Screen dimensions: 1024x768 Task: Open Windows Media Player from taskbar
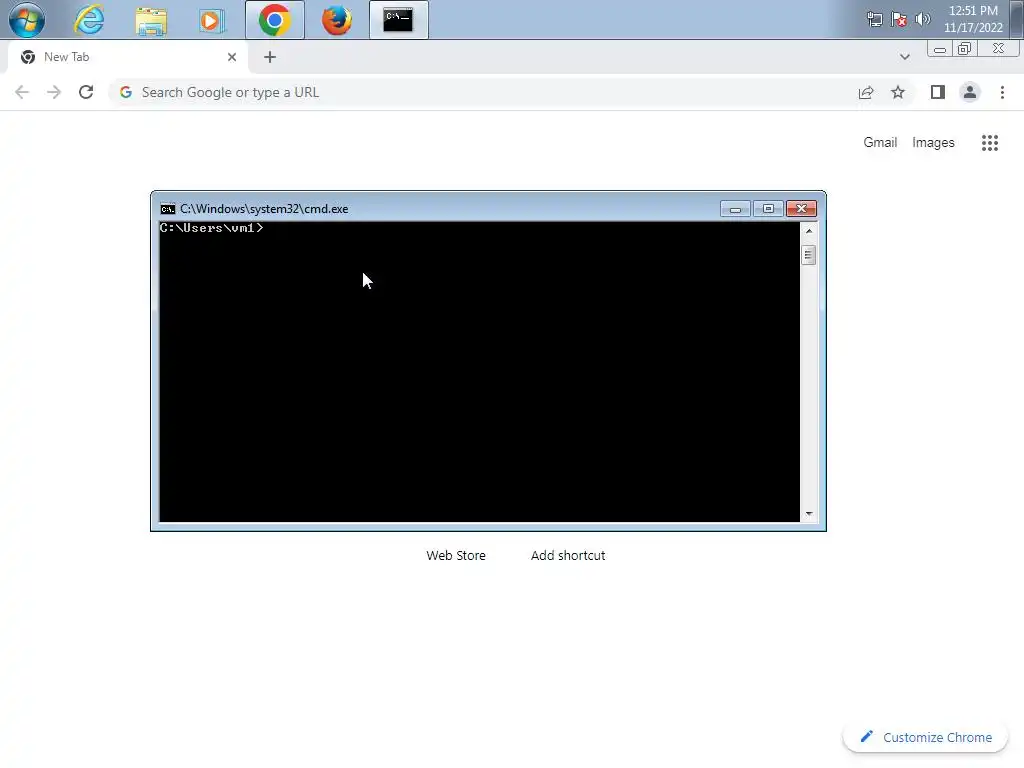[212, 20]
